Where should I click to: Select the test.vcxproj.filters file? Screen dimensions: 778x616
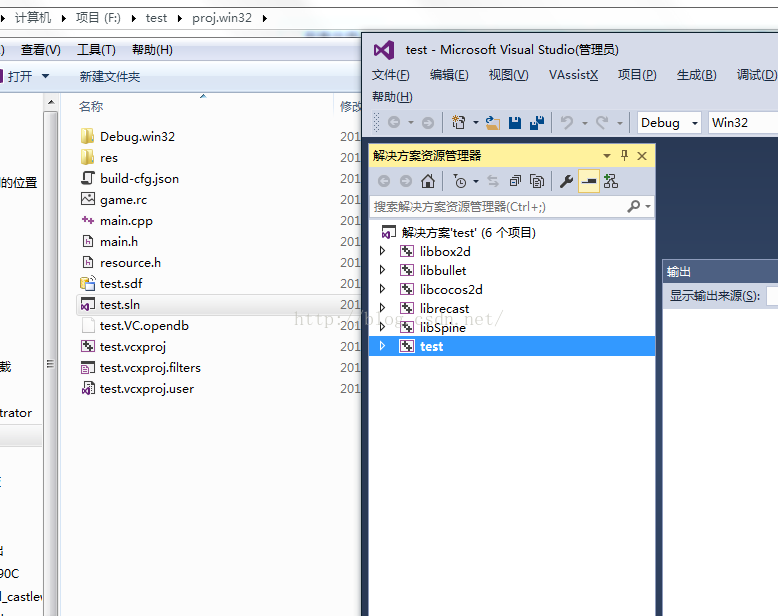click(x=150, y=368)
